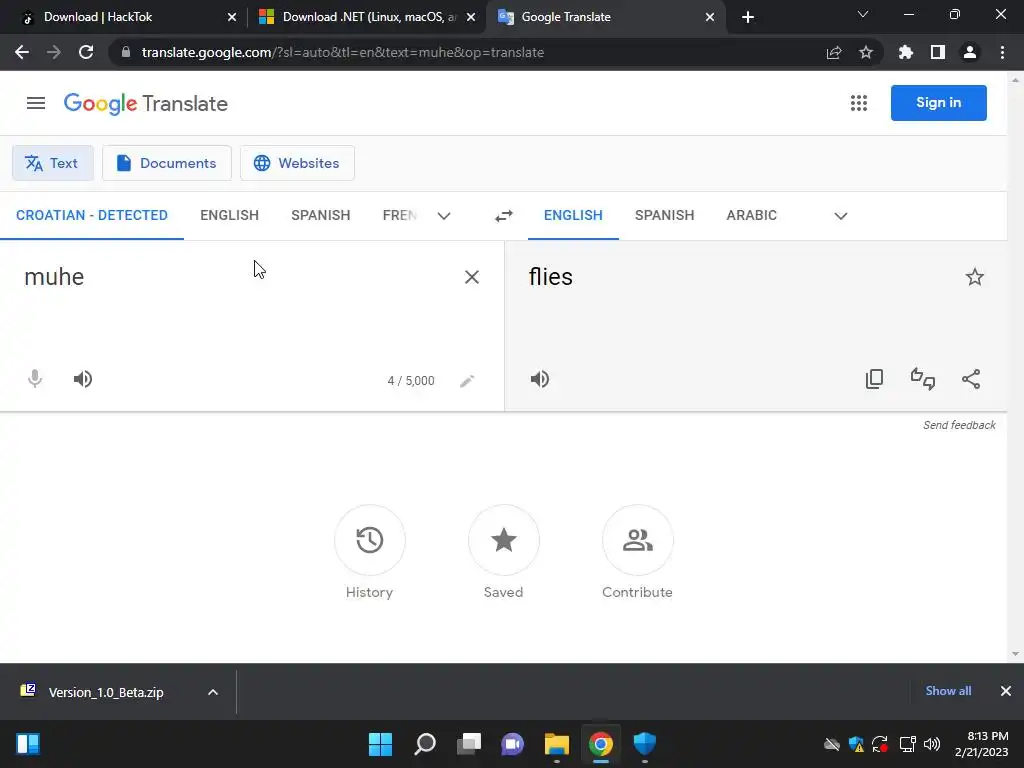1024x768 pixels.
Task: Switch to Websites translation mode
Action: click(x=297, y=163)
